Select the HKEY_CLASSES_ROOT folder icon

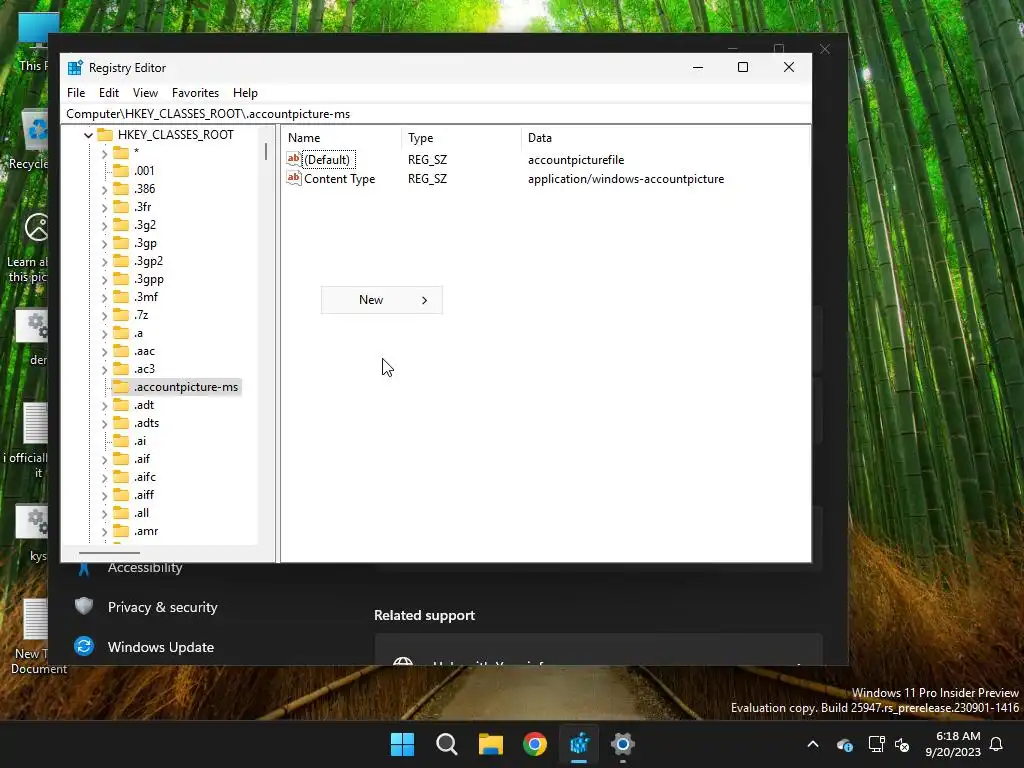click(105, 135)
